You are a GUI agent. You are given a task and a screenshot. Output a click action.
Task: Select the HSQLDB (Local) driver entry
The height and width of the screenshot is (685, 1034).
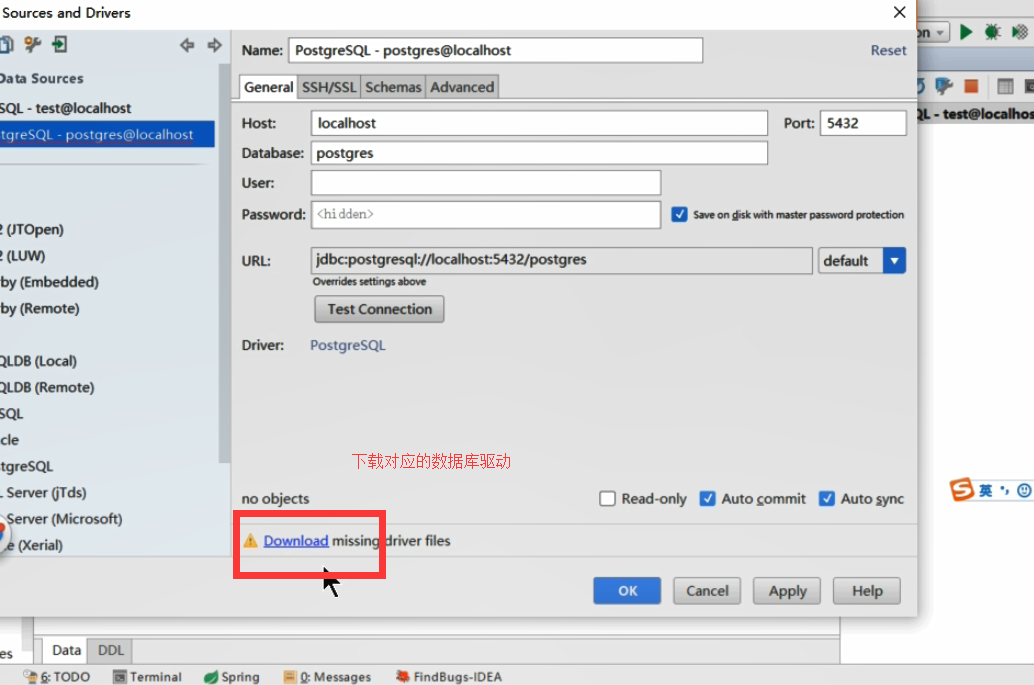pos(39,361)
